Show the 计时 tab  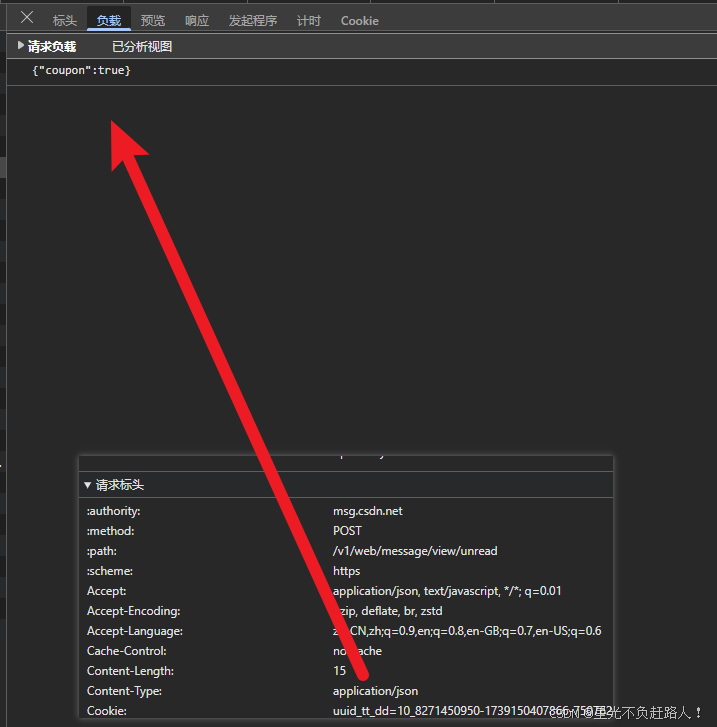[x=309, y=20]
